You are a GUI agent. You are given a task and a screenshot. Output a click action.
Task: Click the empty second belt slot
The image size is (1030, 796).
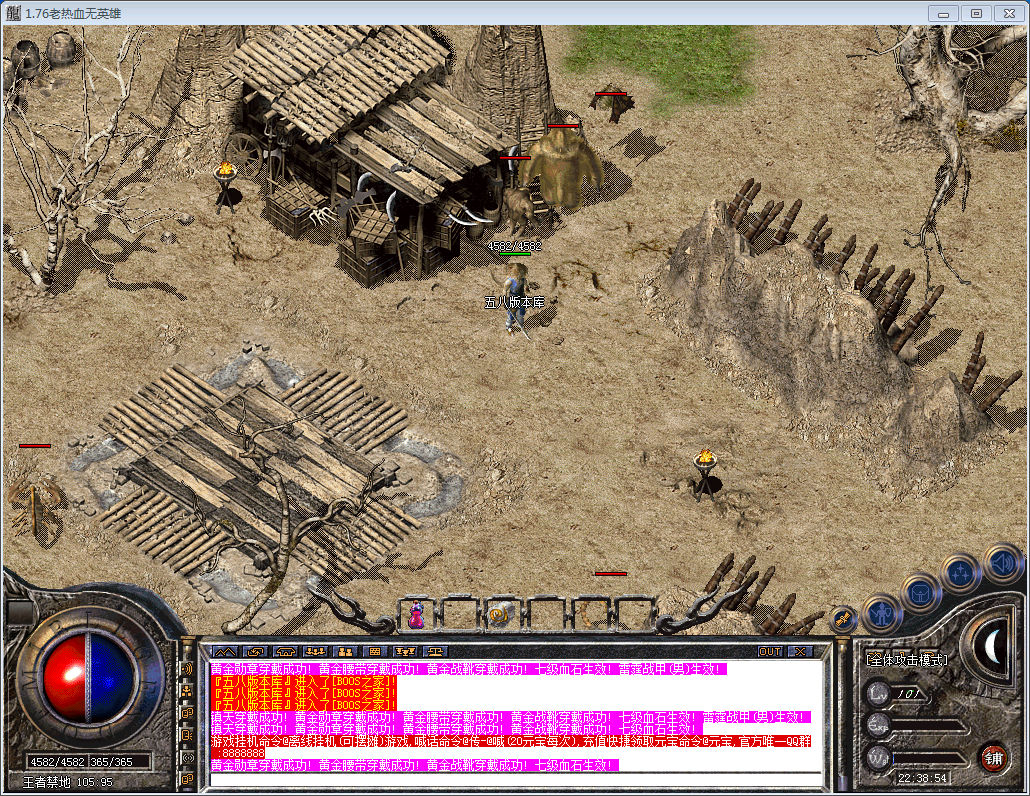(460, 615)
